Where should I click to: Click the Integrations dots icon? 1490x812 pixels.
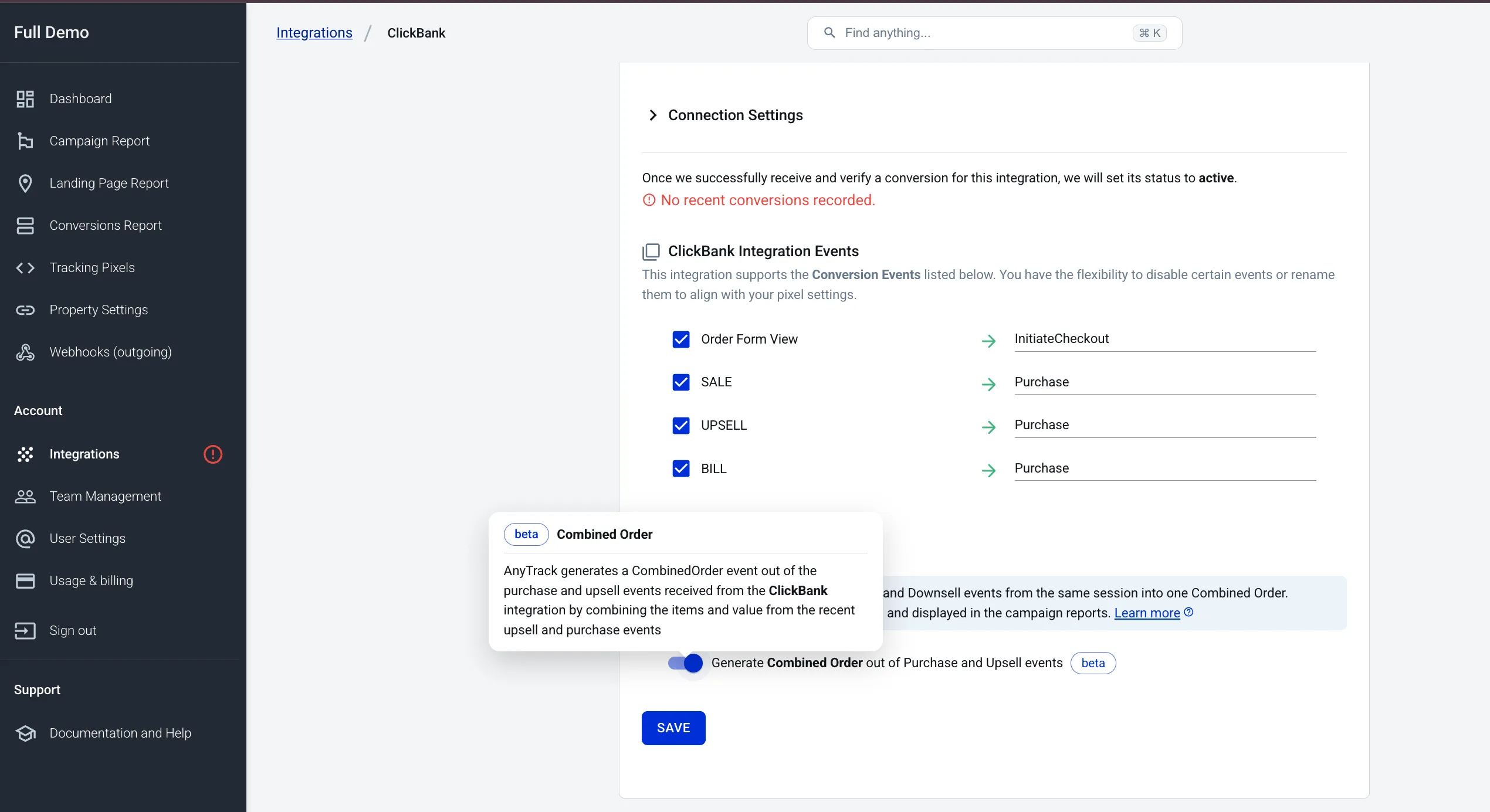coord(25,454)
